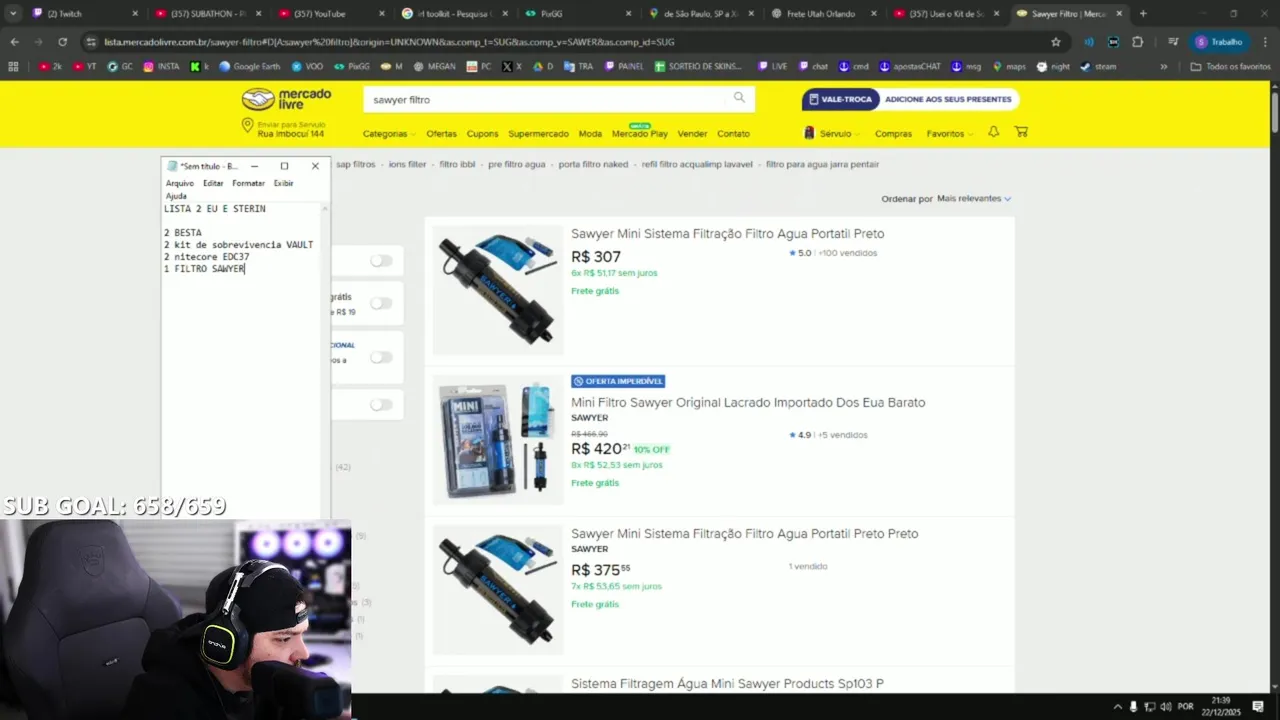Go back in browser history

click(14, 42)
